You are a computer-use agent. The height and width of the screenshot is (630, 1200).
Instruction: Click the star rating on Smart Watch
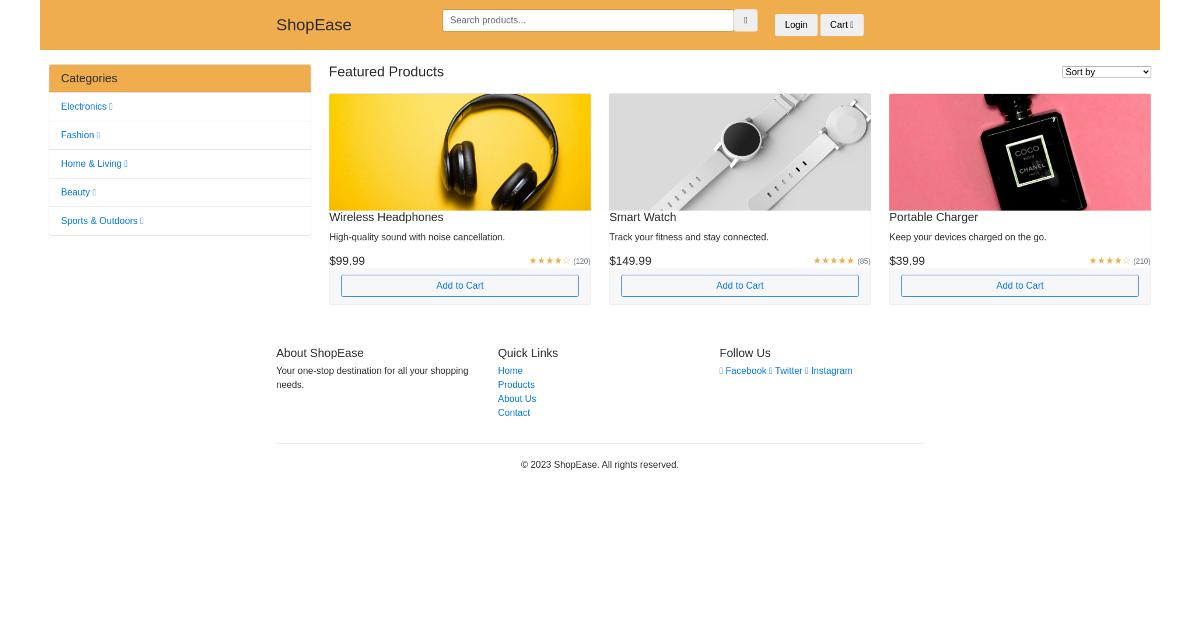click(833, 260)
